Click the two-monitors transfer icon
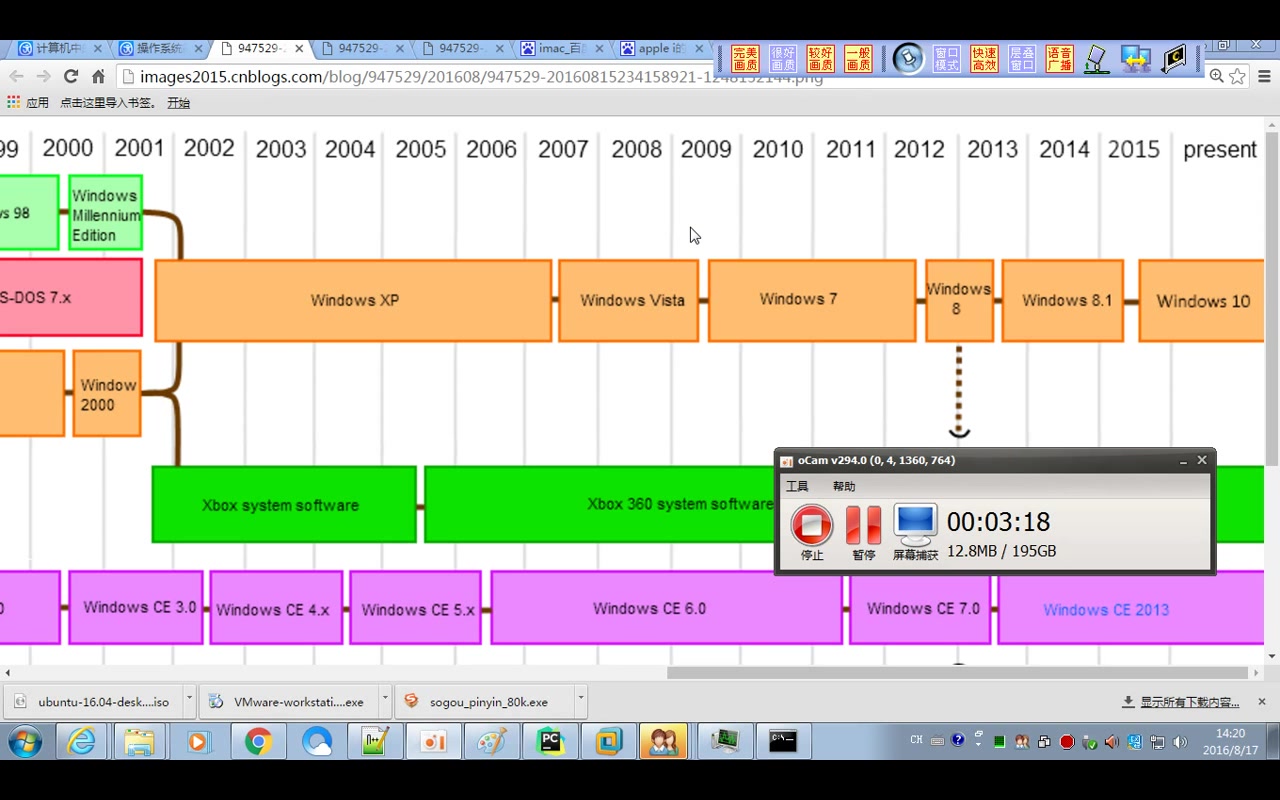 pos(1135,59)
